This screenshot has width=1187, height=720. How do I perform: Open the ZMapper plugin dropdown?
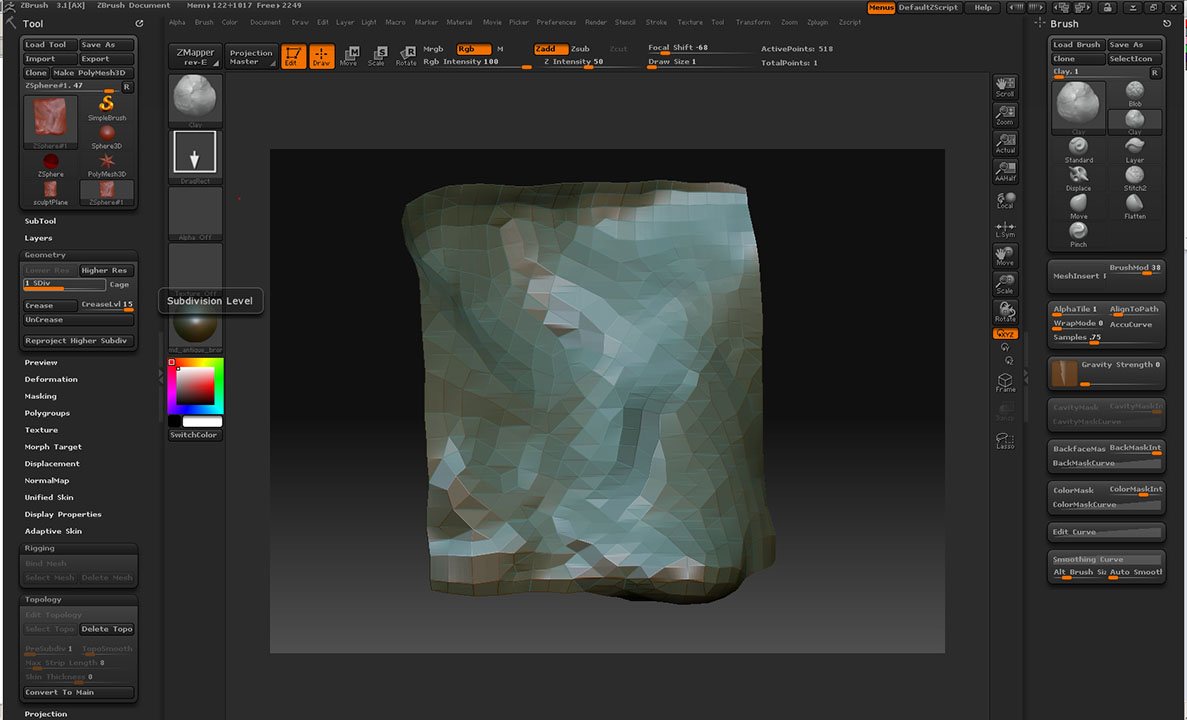pyautogui.click(x=195, y=56)
